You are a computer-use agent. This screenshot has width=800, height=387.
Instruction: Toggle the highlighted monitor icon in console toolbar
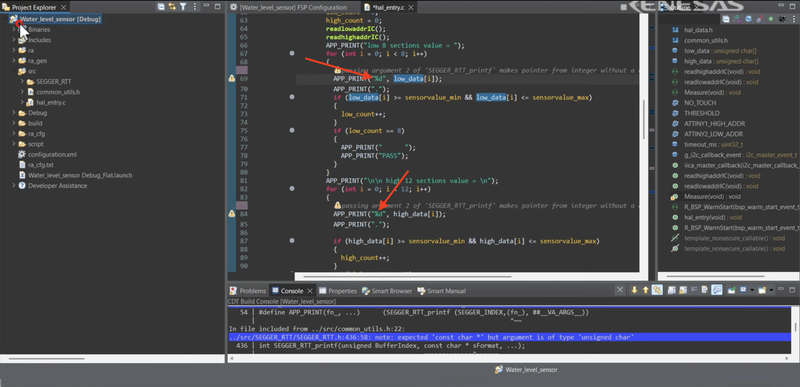717,290
